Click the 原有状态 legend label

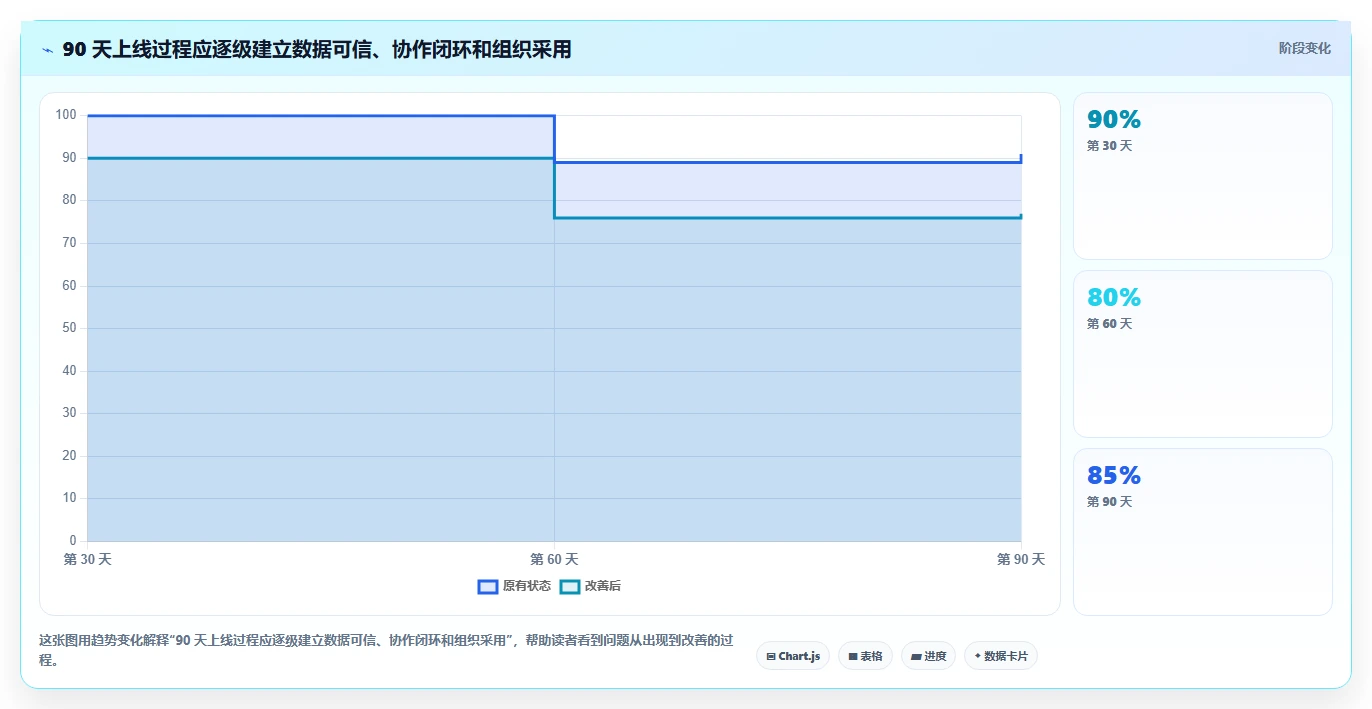coord(527,587)
